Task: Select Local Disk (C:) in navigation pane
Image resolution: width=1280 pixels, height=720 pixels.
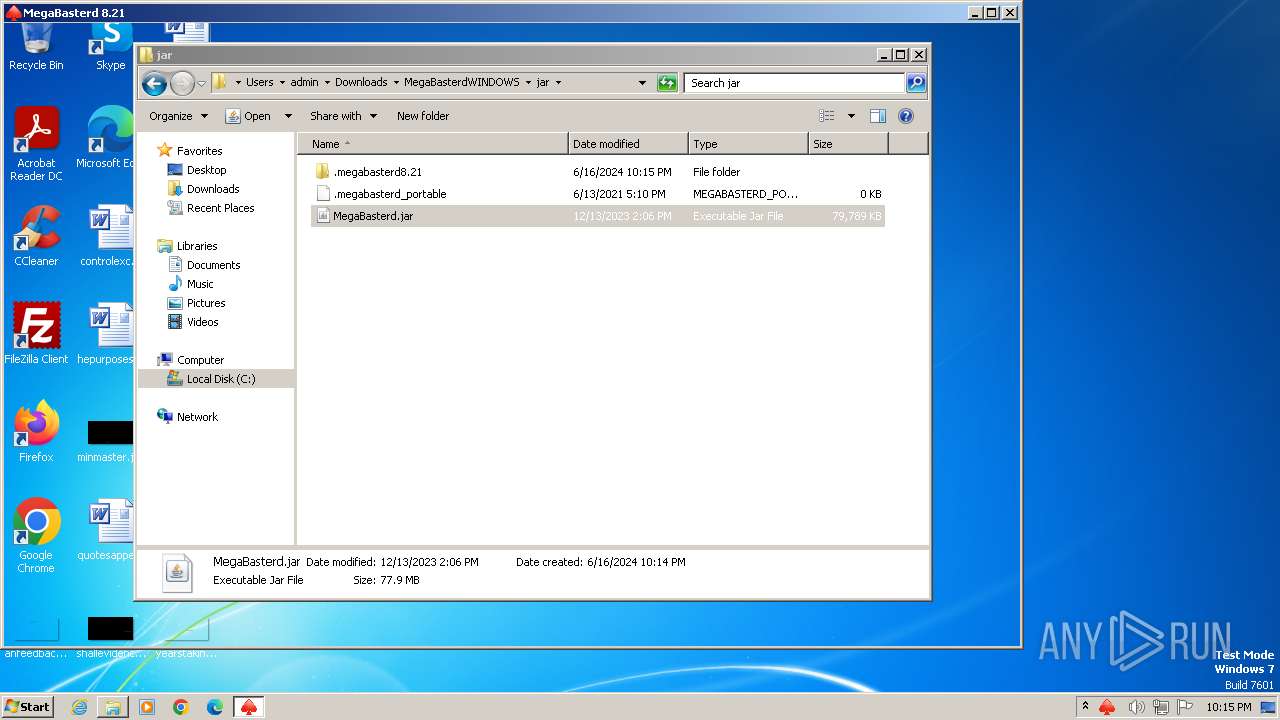Action: [x=216, y=379]
